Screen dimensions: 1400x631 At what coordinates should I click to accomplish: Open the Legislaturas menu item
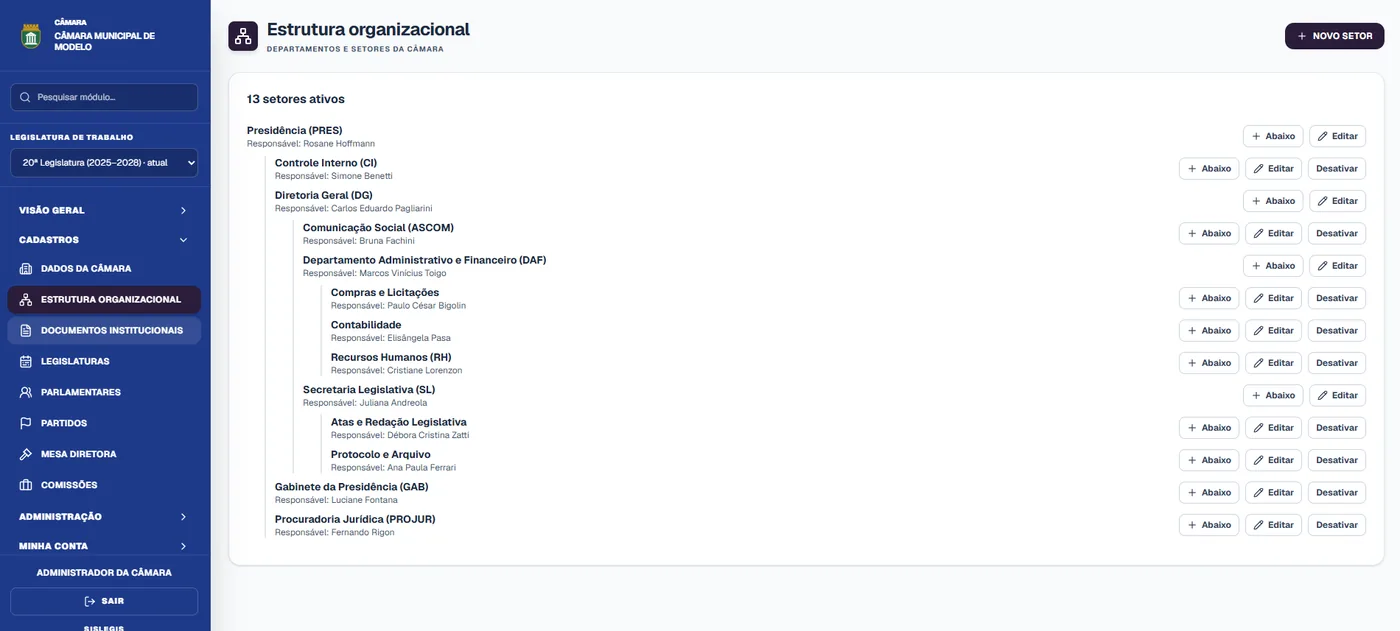104,362
